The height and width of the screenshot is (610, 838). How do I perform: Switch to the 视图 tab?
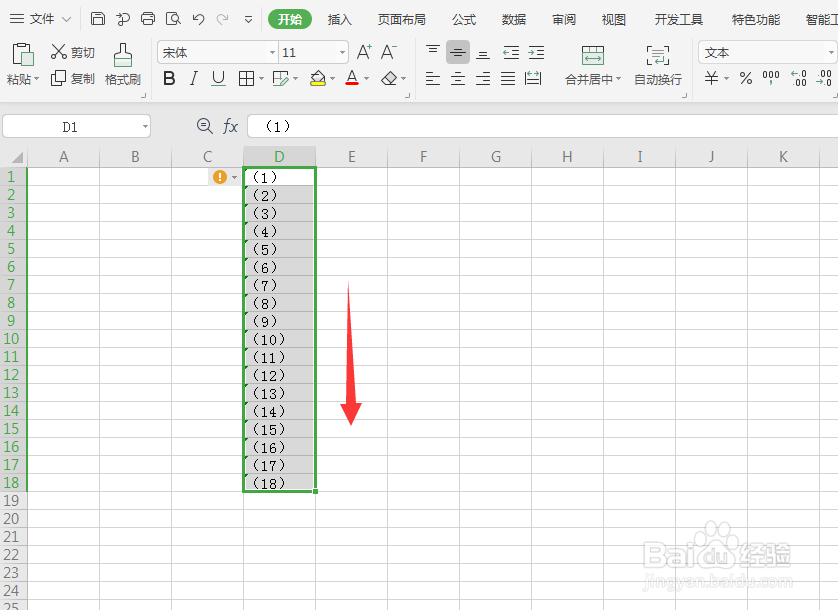click(x=614, y=20)
